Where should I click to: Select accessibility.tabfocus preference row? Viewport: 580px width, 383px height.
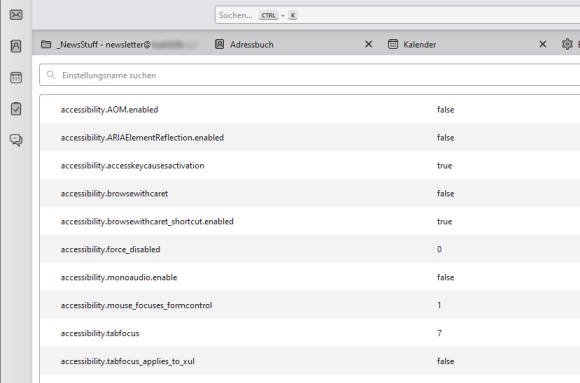pos(310,333)
